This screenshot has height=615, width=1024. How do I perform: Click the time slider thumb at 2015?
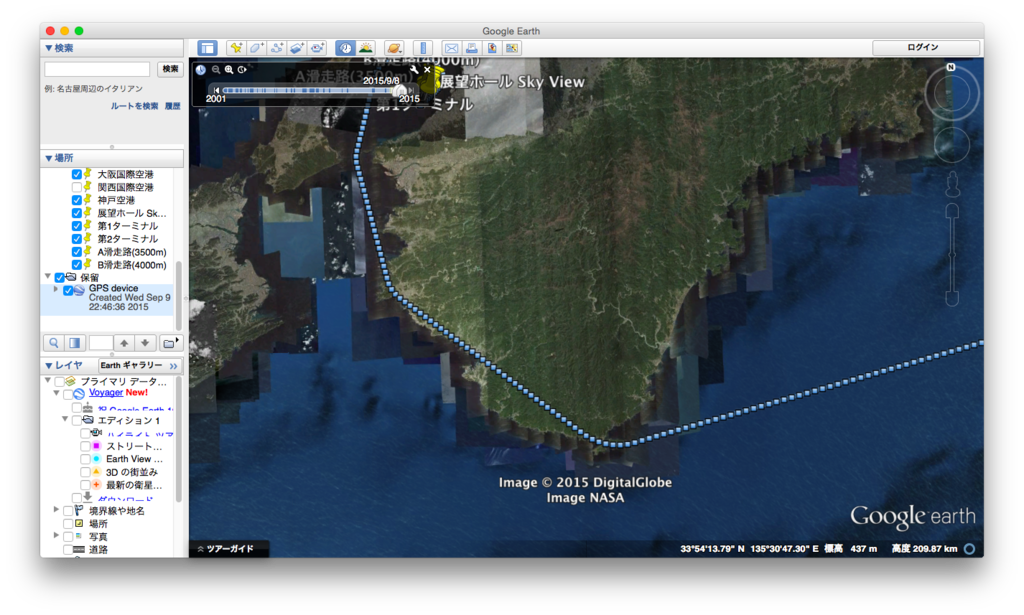(x=400, y=90)
